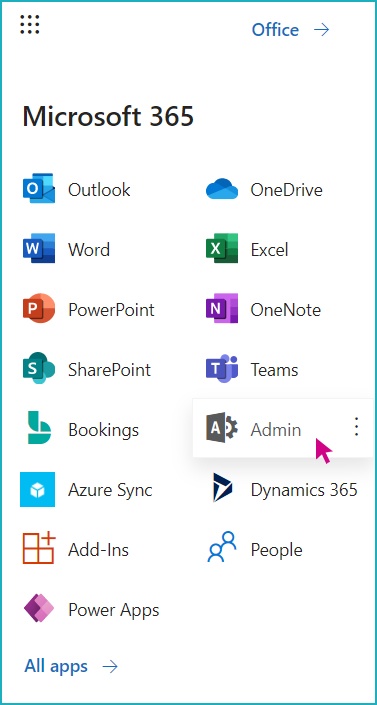Click the Excel label

[x=269, y=250]
